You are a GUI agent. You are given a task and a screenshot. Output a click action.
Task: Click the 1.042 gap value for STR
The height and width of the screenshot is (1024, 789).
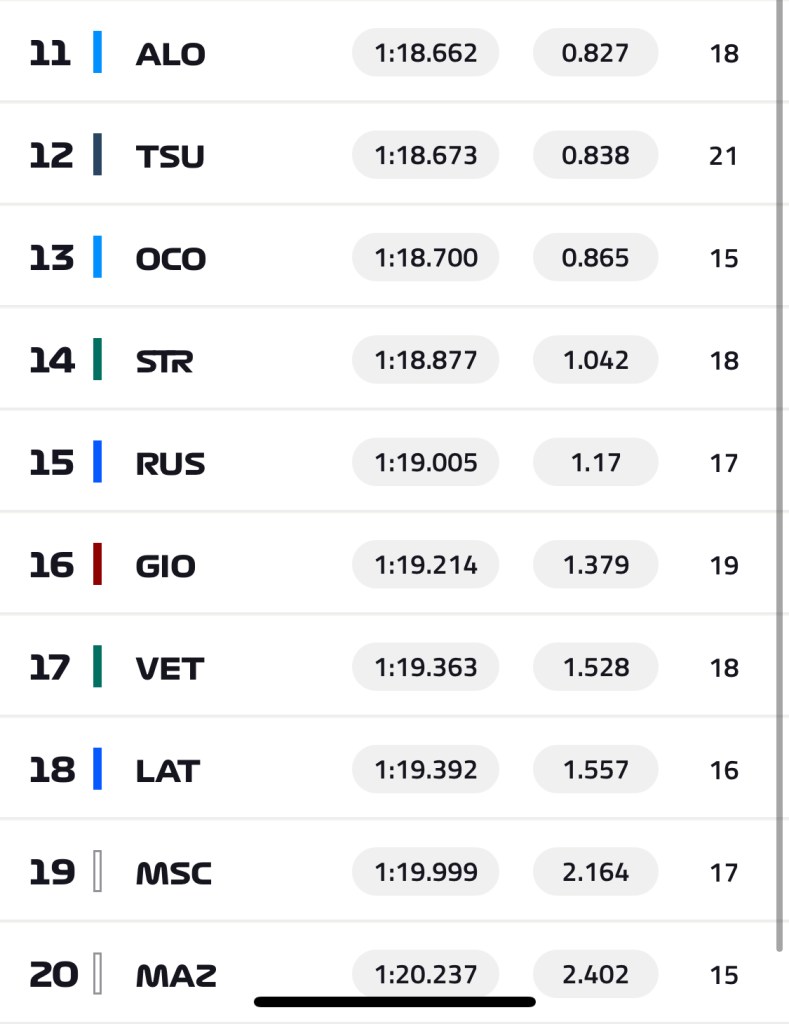(596, 360)
